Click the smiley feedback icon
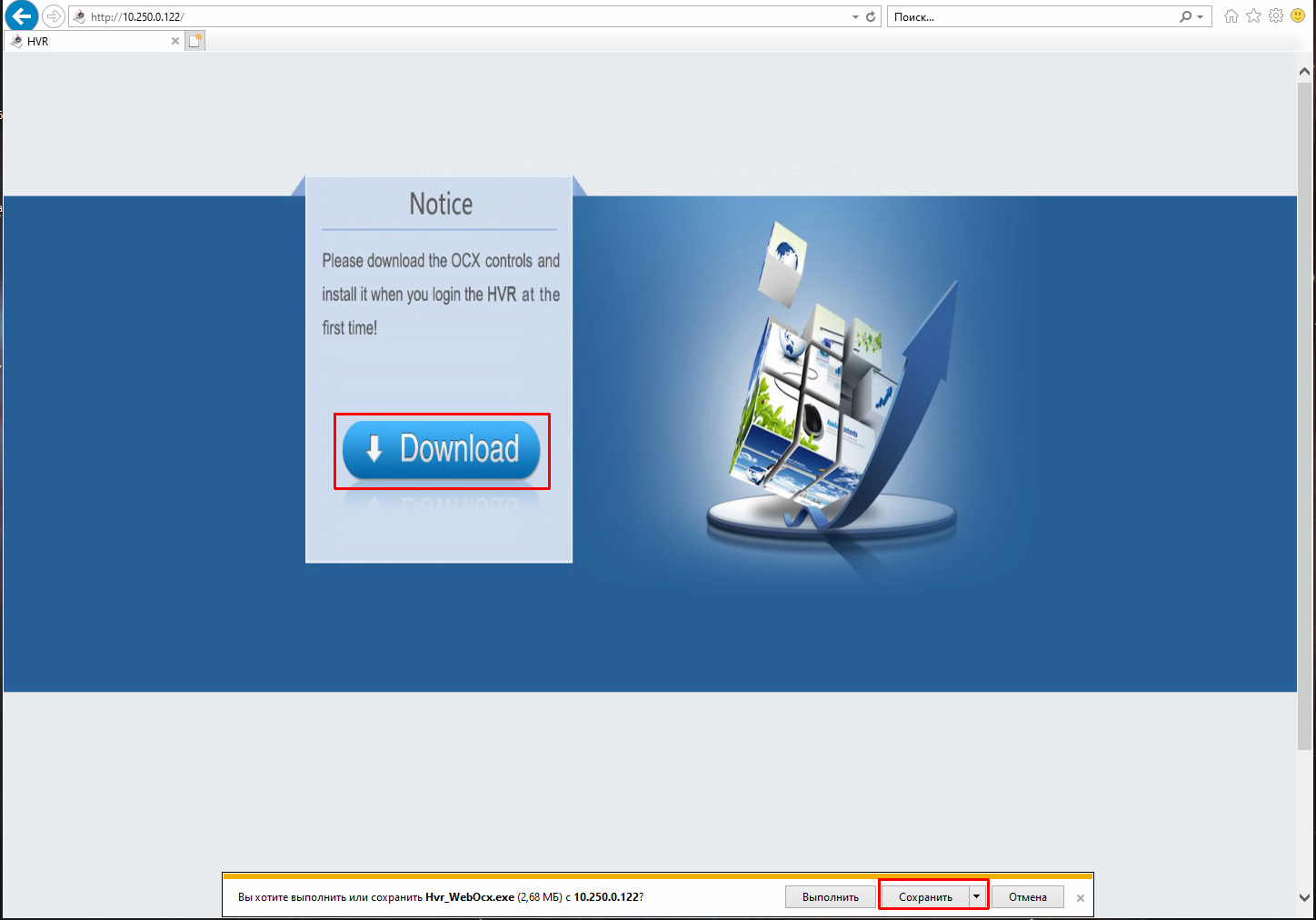Screen dimensions: 1316x920 point(1299,16)
